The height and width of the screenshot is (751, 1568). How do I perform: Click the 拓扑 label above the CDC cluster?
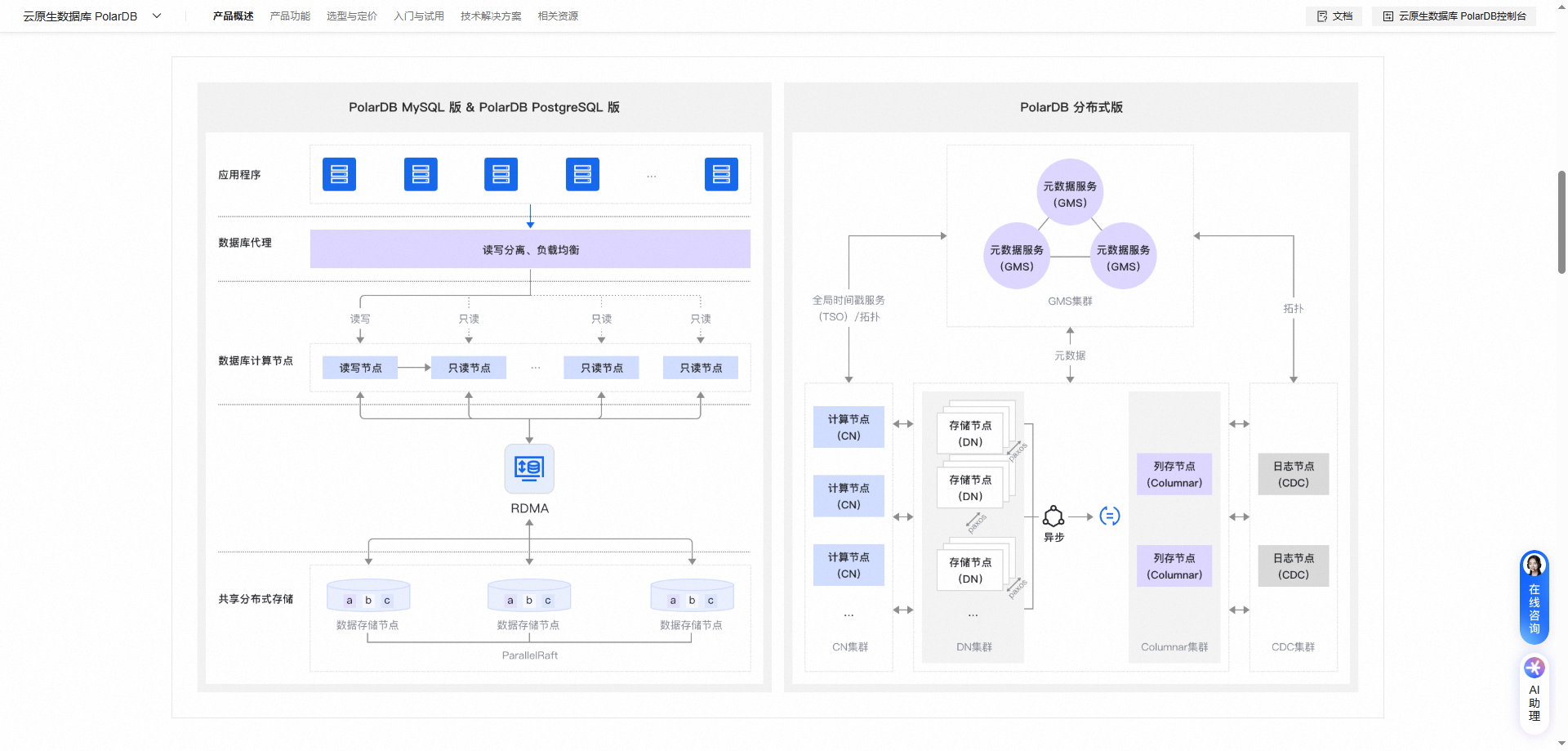click(x=1293, y=309)
